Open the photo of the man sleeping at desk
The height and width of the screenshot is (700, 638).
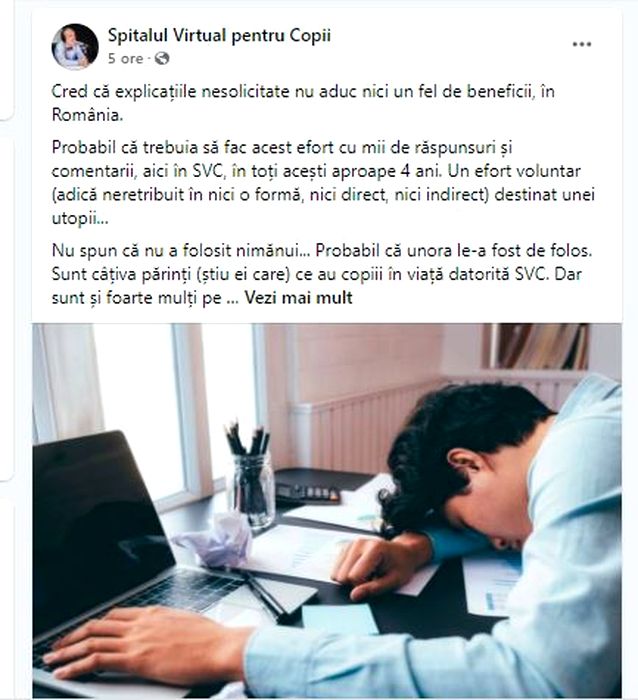click(327, 511)
